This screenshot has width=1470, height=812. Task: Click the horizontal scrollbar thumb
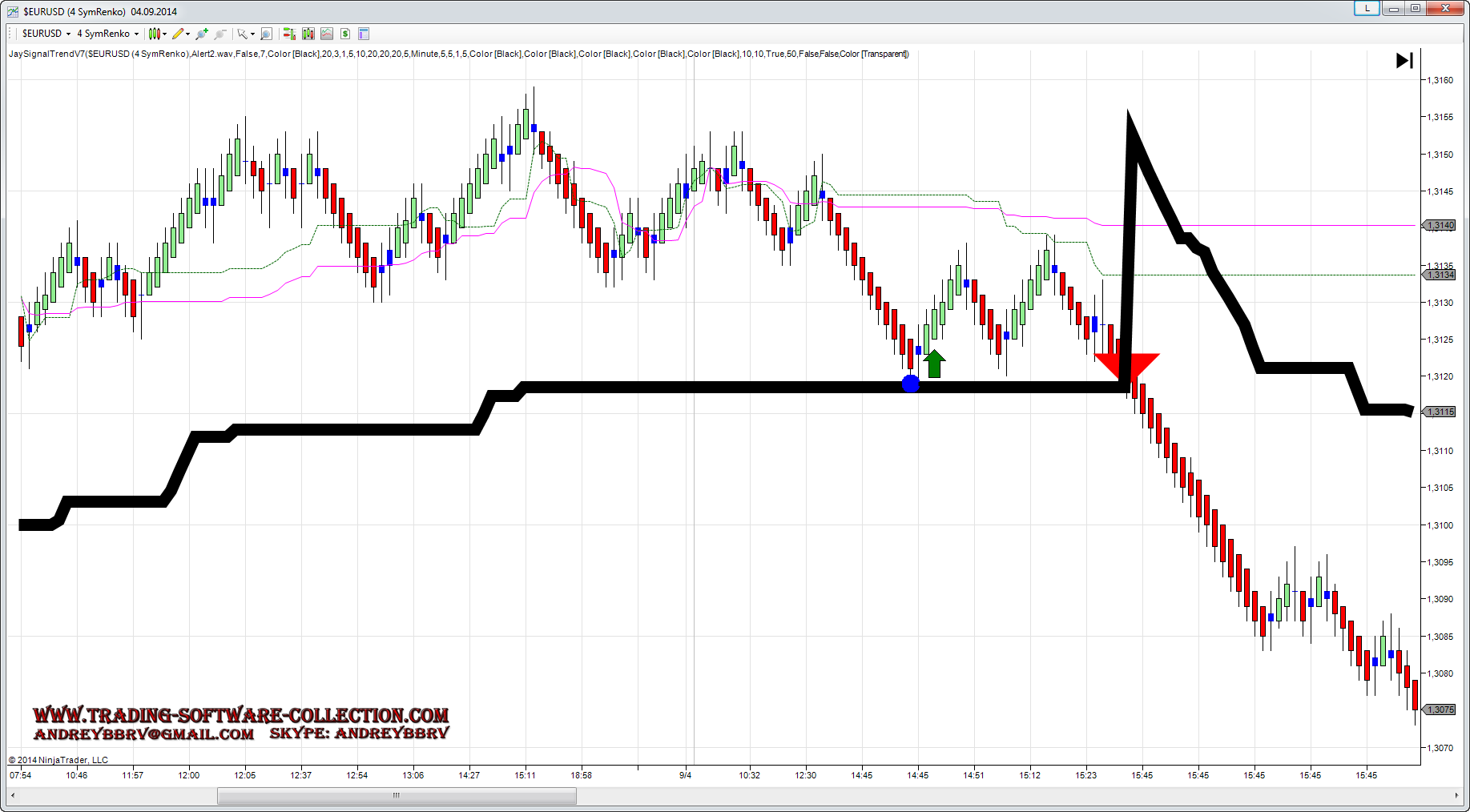pos(397,795)
